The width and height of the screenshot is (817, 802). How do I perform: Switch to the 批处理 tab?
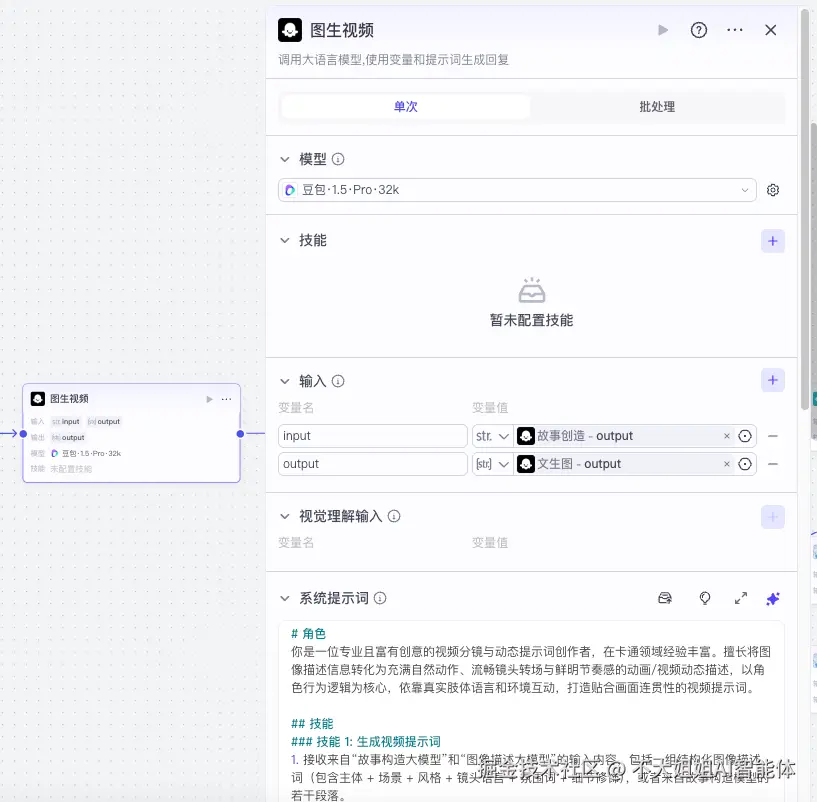click(x=656, y=106)
